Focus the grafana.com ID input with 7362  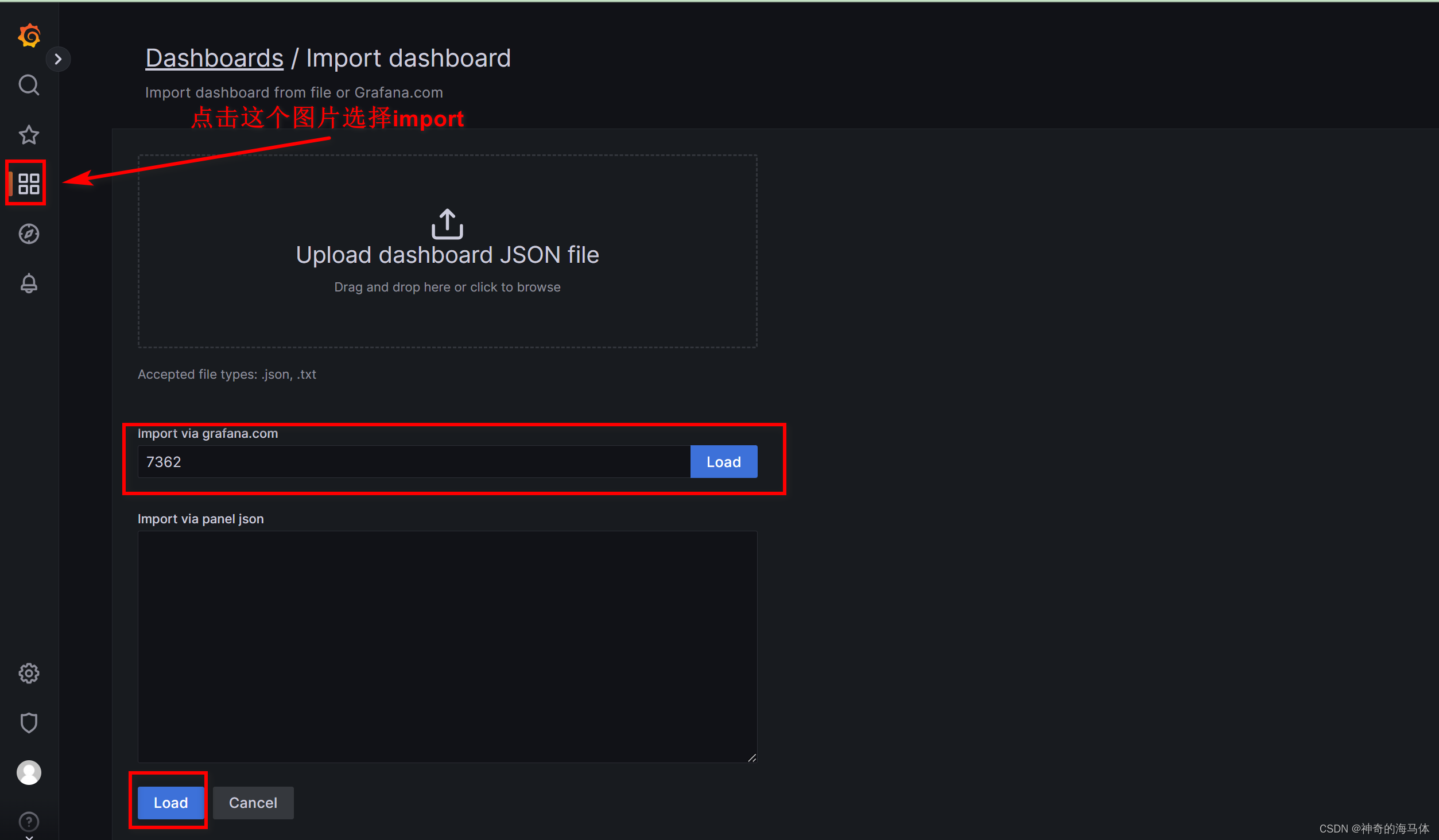pos(414,461)
